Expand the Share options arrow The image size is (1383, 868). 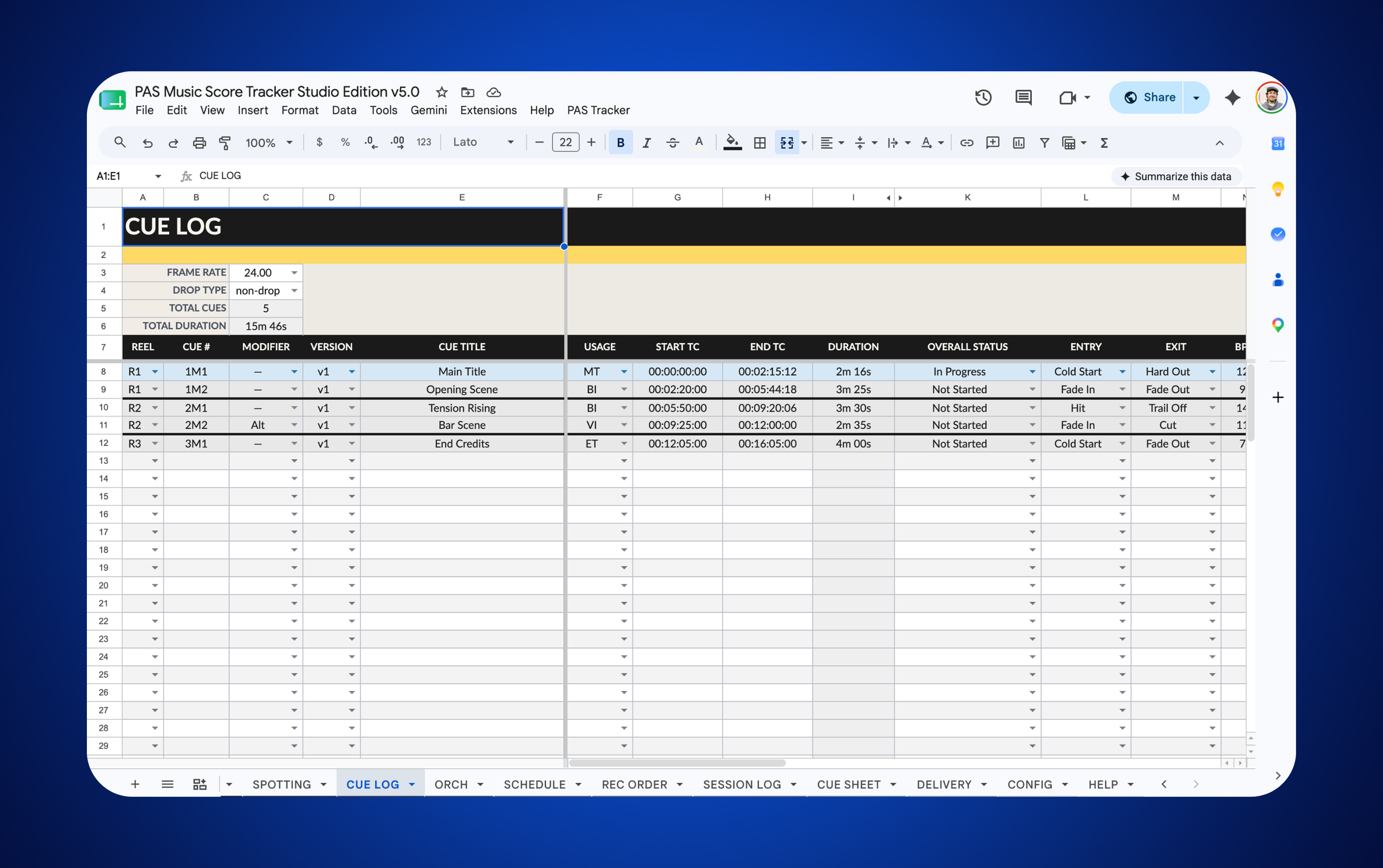[1196, 97]
